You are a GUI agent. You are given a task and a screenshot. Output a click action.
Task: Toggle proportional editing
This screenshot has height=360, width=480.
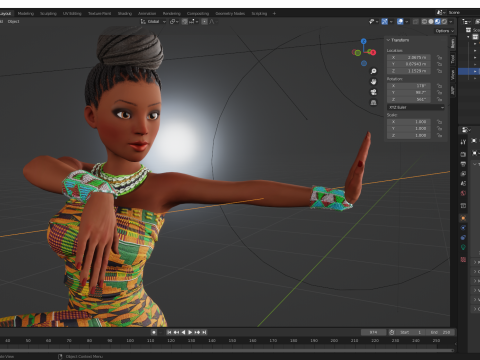(204, 21)
